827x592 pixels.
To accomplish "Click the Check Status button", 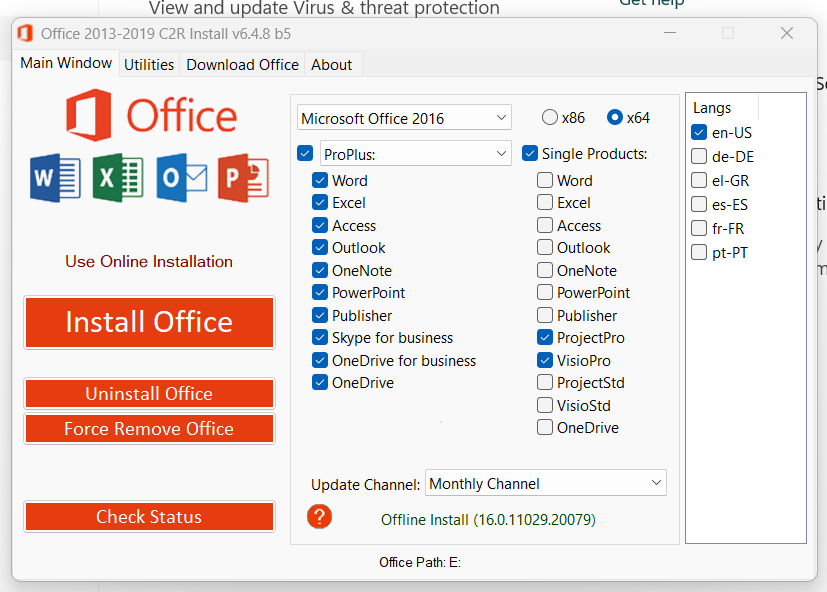I will 149,517.
